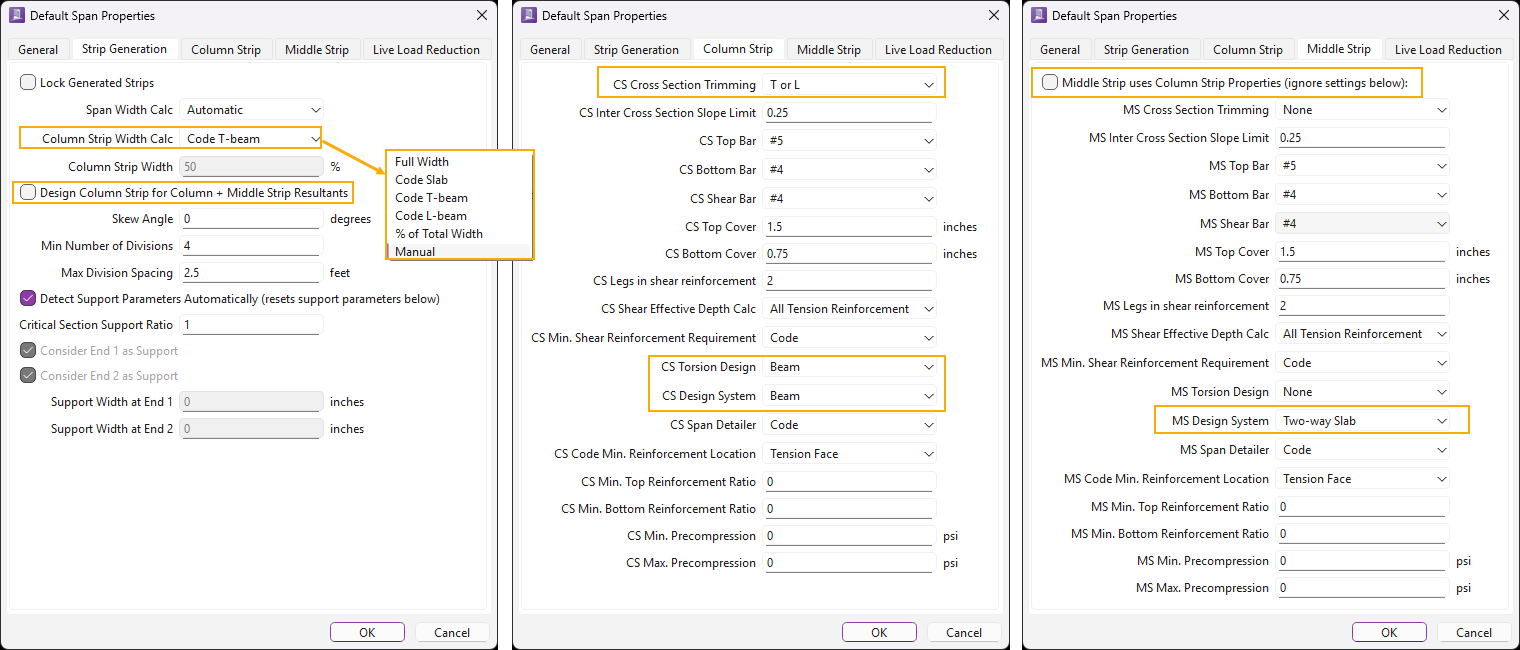Click the app icon in the middle dialog's title bar
1520x650 pixels.
pos(528,16)
